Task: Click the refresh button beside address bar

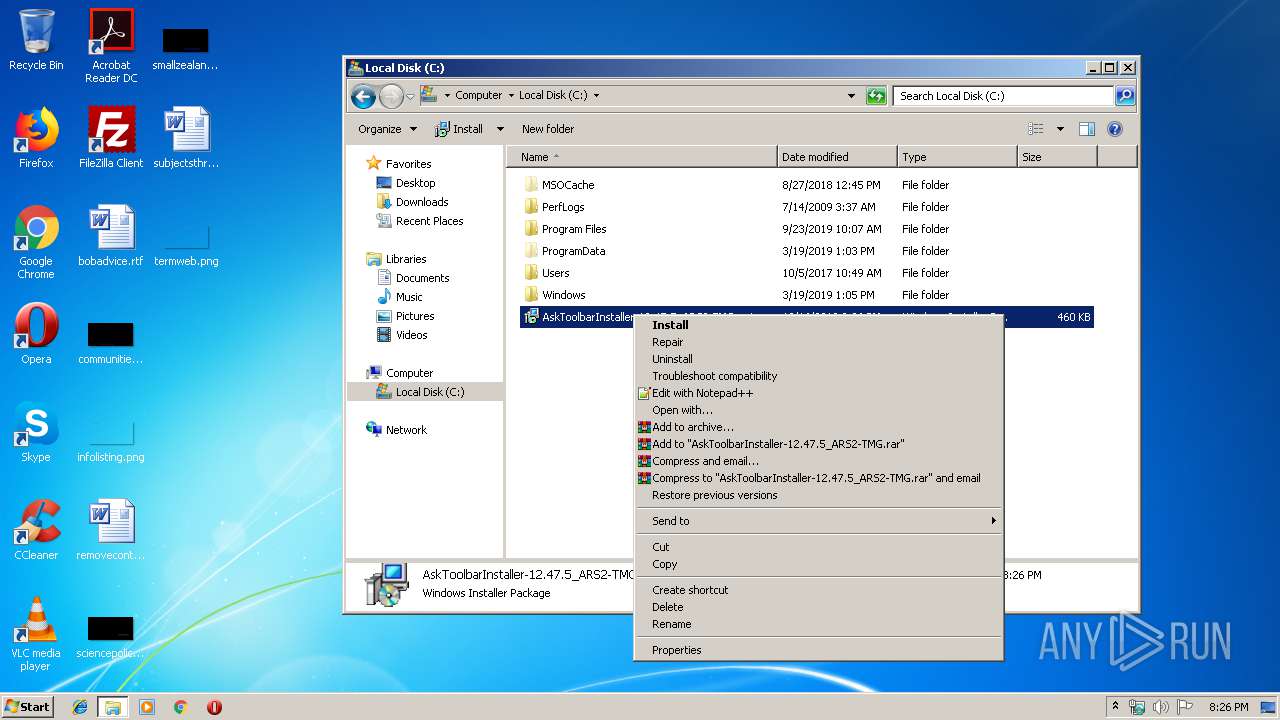Action: point(876,96)
